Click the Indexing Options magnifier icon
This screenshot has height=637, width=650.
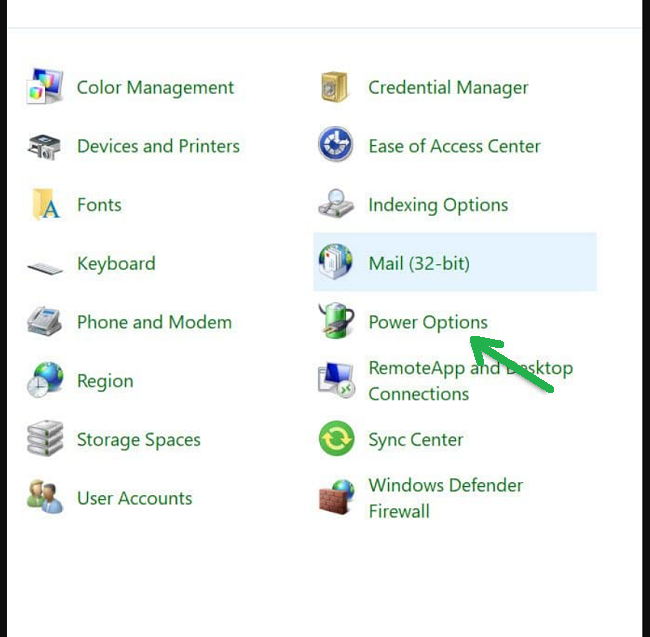click(335, 204)
